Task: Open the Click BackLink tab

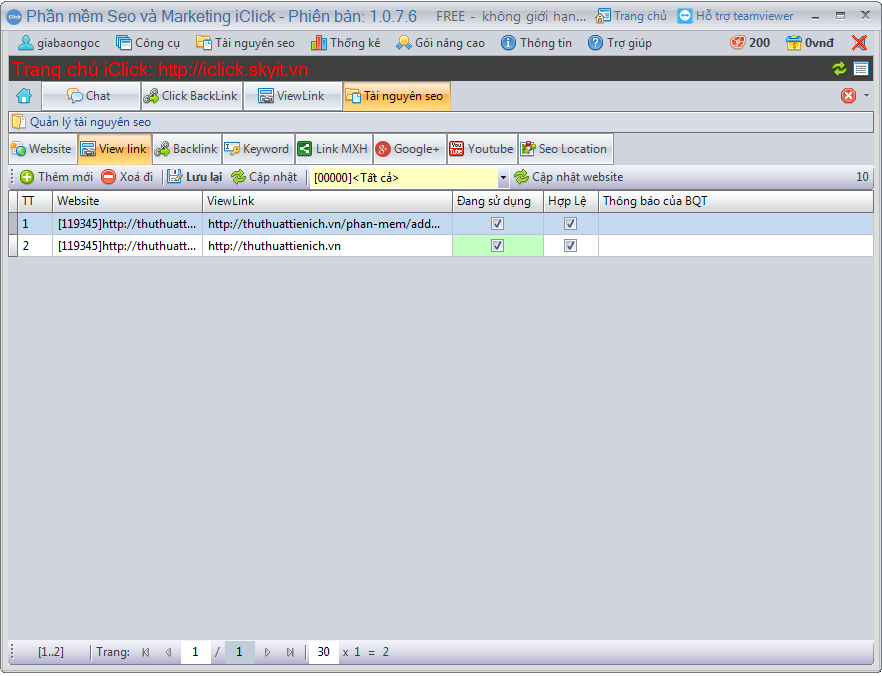Action: tap(191, 96)
